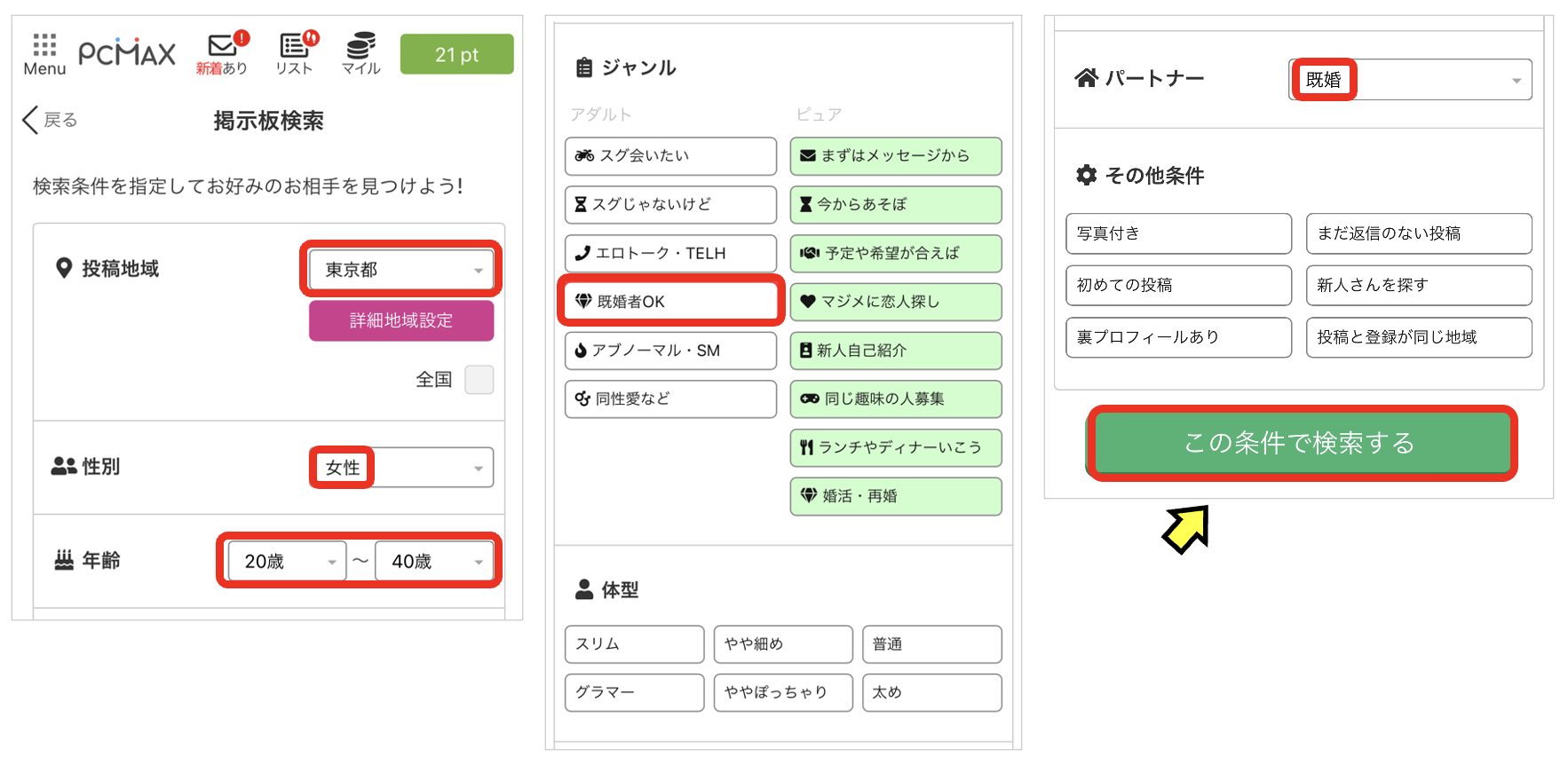This screenshot has width=1568, height=765.
Task: Open the マイル coins icon
Action: (360, 53)
